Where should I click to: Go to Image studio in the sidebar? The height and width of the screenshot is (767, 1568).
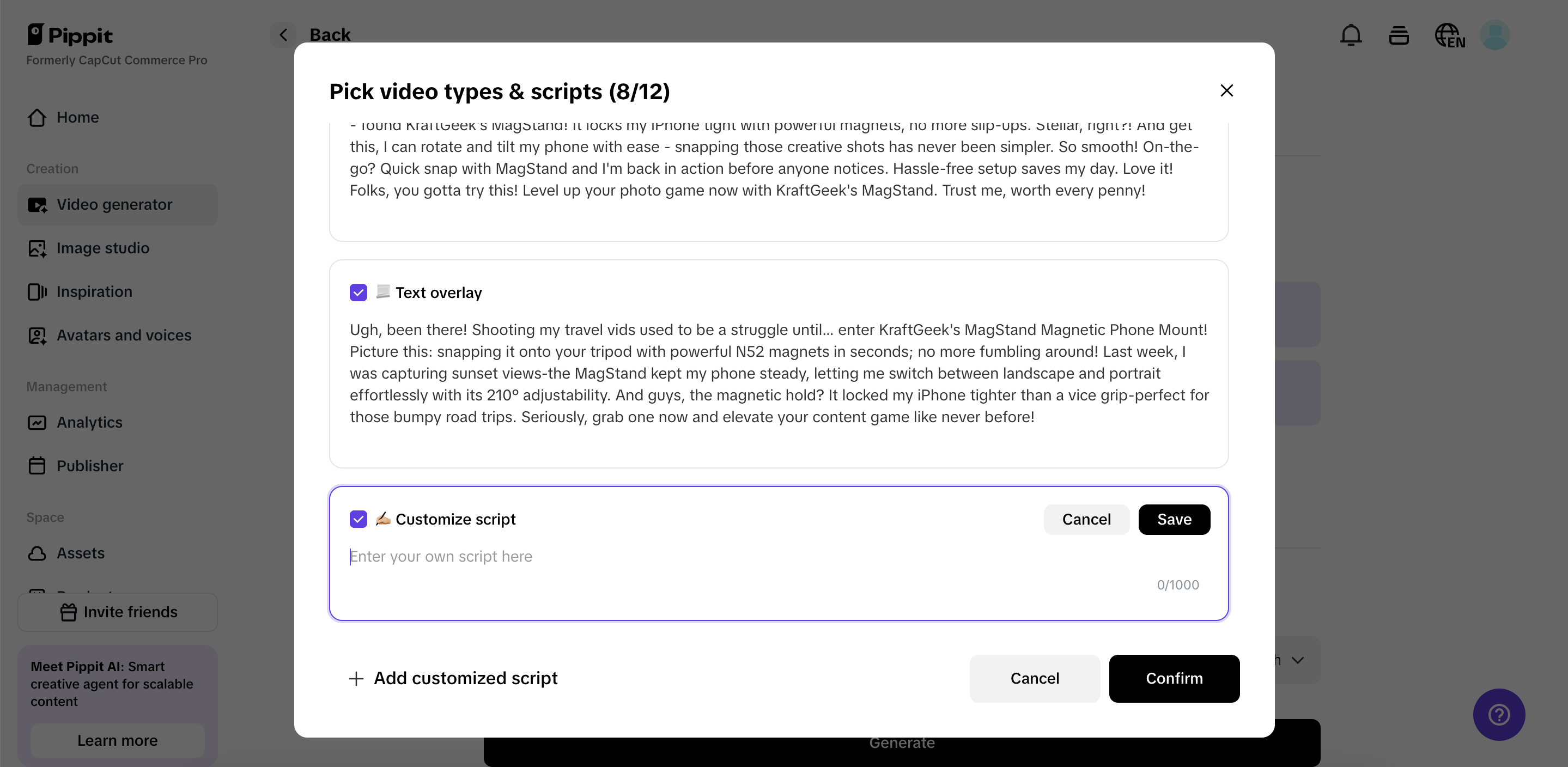(x=103, y=248)
